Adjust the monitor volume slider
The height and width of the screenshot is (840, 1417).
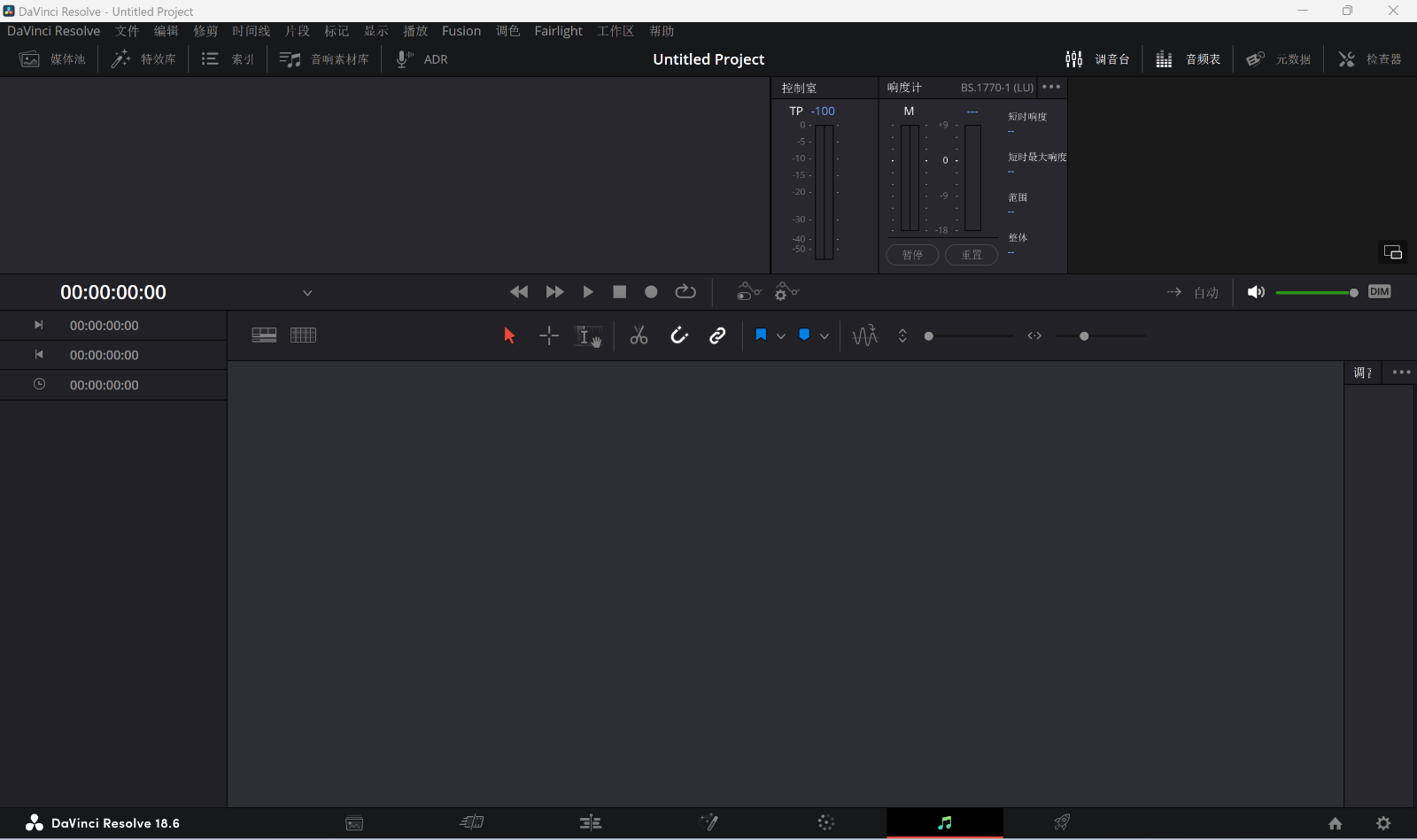click(x=1317, y=293)
